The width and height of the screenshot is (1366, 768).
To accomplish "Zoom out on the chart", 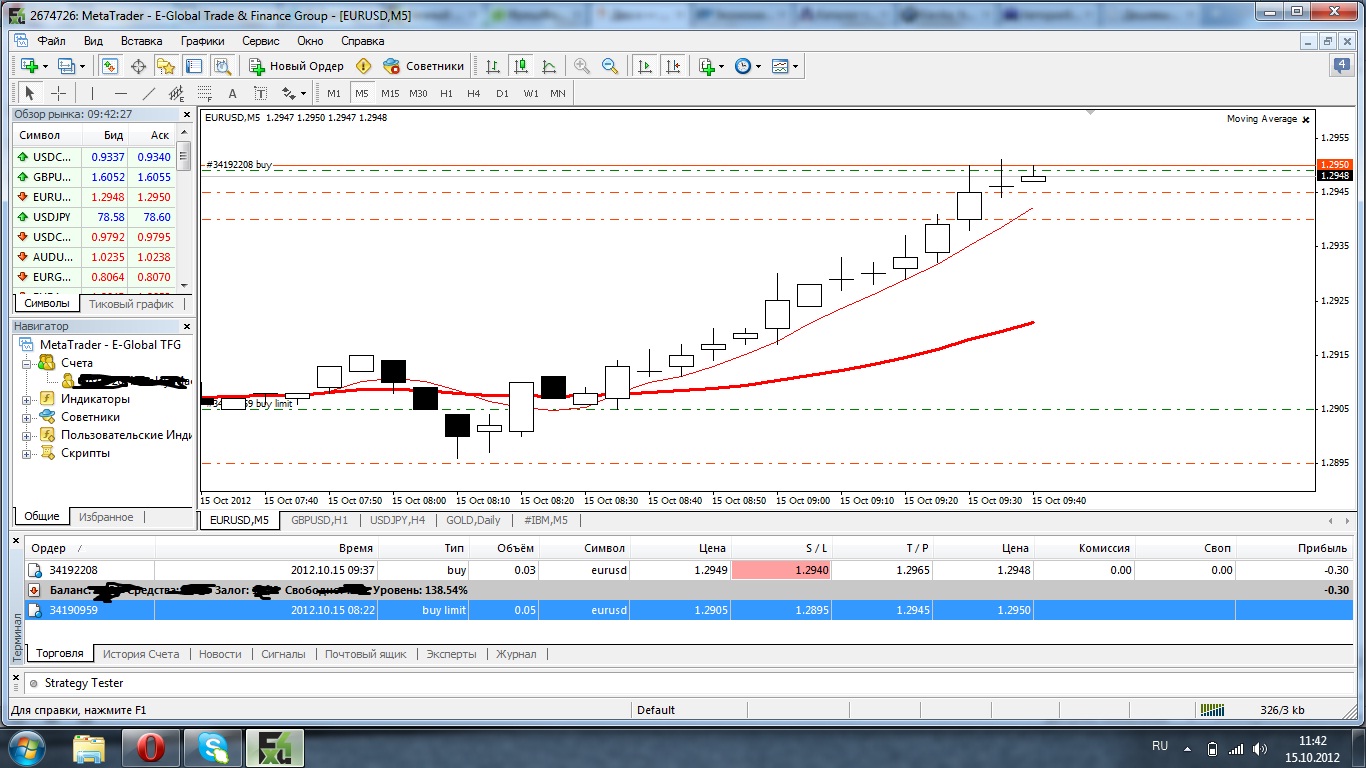I will coord(610,66).
